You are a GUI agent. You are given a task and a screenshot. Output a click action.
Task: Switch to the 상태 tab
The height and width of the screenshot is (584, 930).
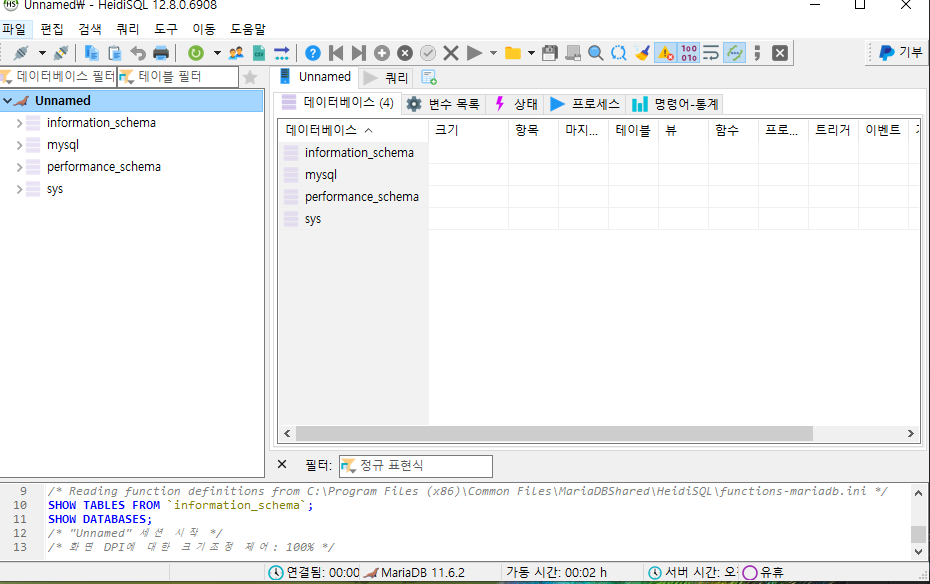[516, 104]
